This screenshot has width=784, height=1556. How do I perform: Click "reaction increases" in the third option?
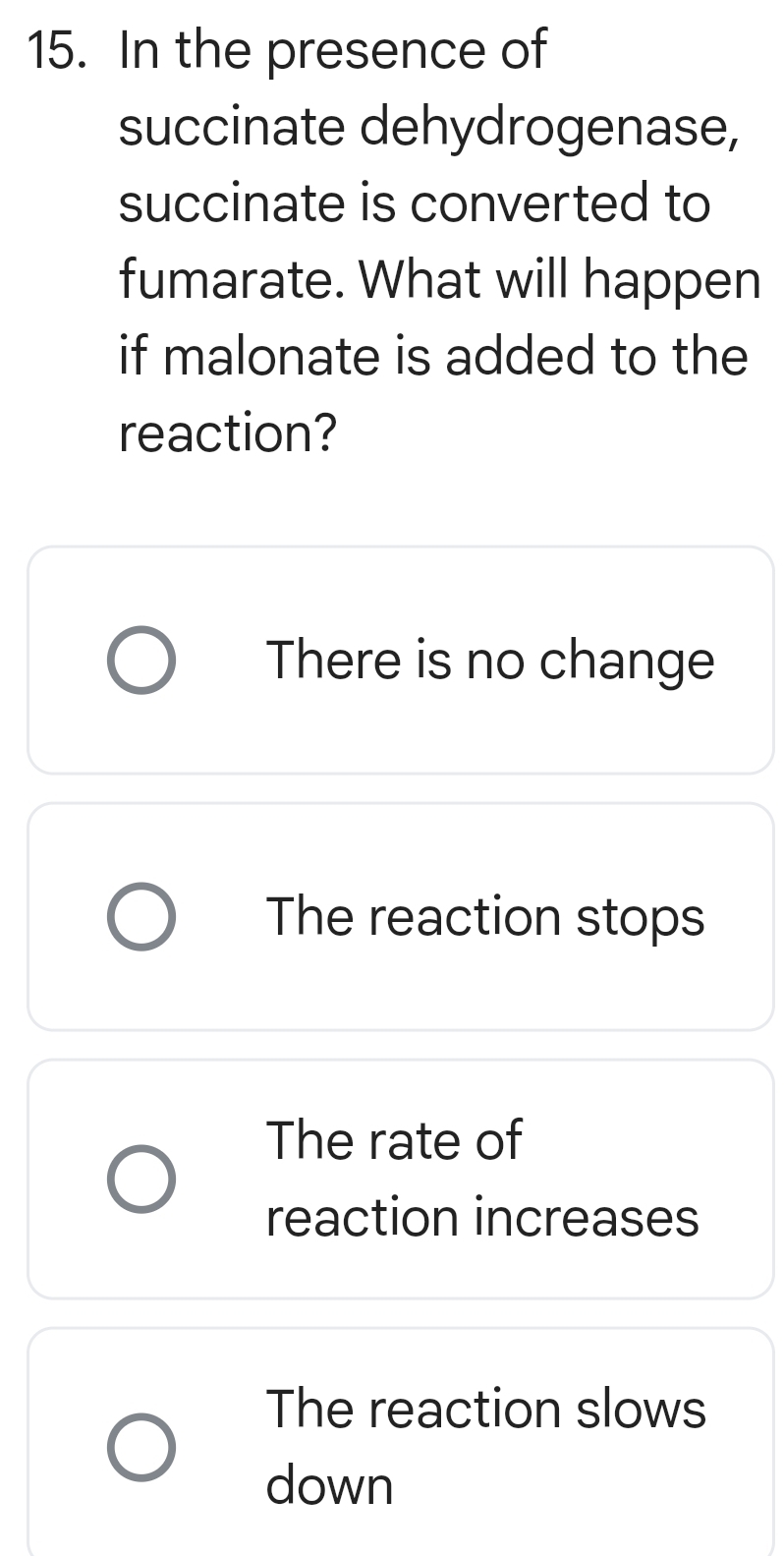(x=482, y=1218)
